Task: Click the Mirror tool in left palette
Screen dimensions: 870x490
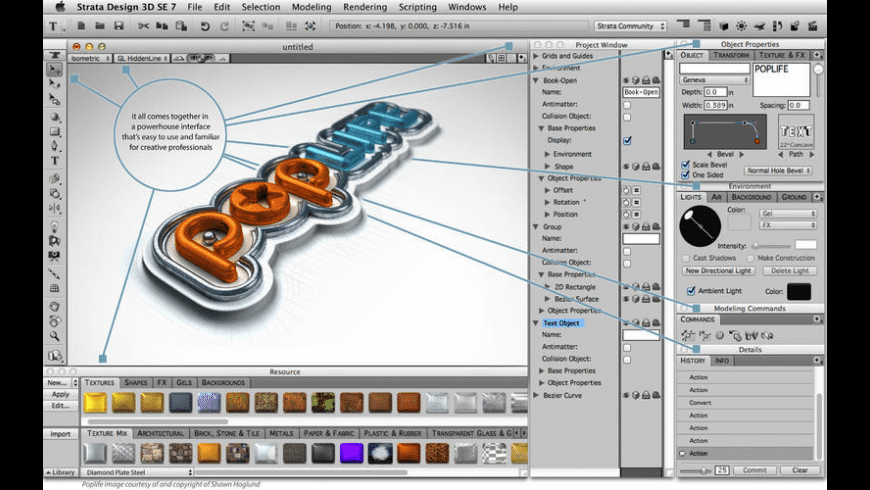Action: pos(54,208)
